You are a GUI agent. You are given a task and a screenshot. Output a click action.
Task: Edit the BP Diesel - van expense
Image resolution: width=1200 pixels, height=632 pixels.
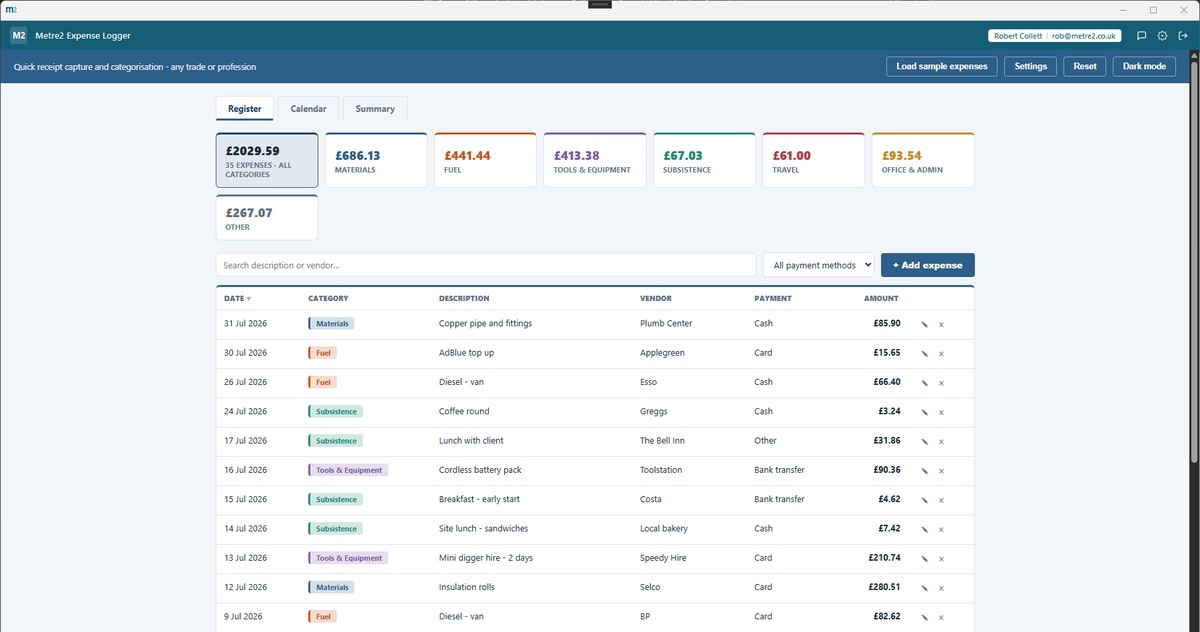[x=924, y=617]
